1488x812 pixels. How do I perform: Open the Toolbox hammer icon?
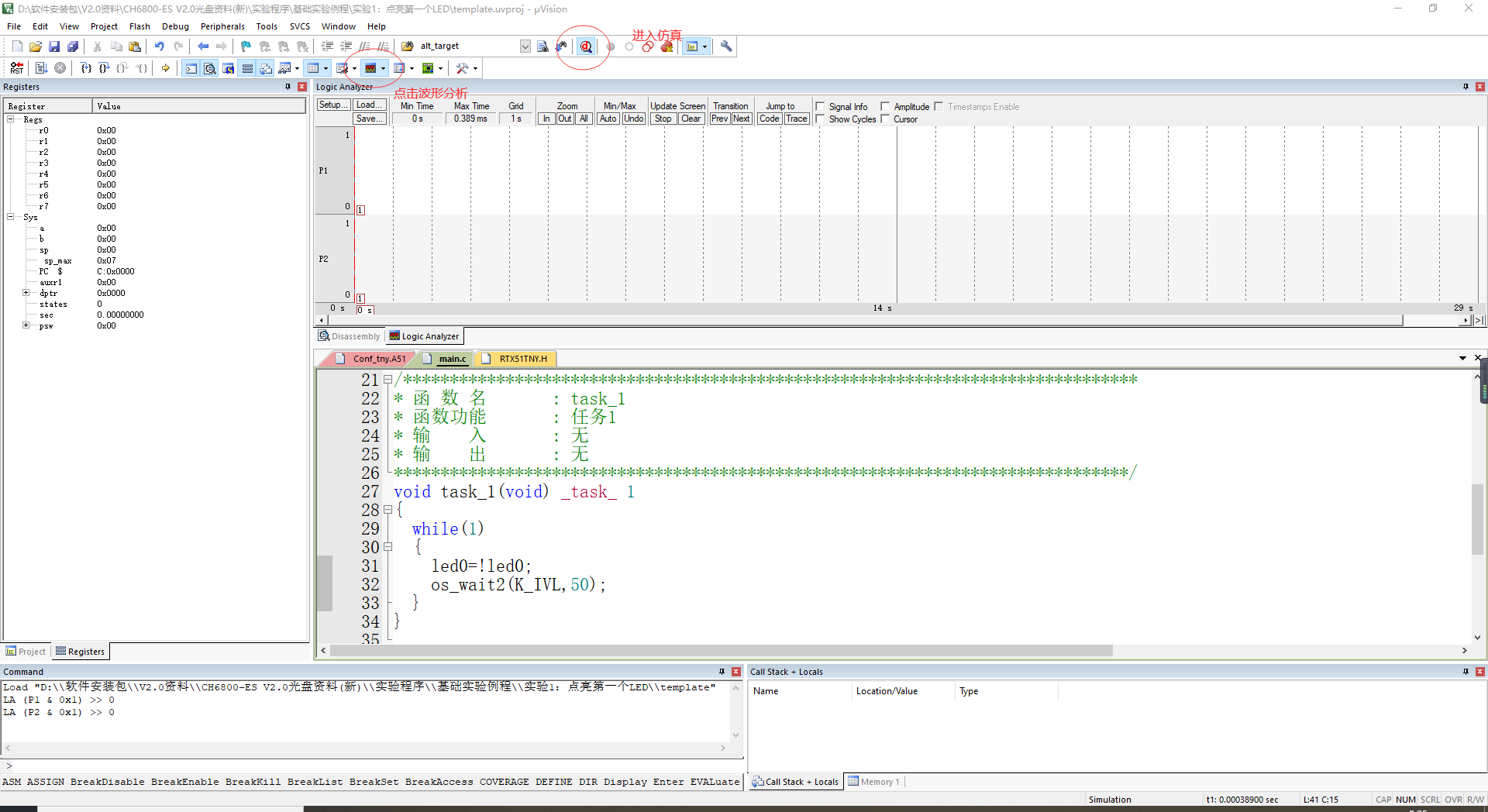coord(462,68)
